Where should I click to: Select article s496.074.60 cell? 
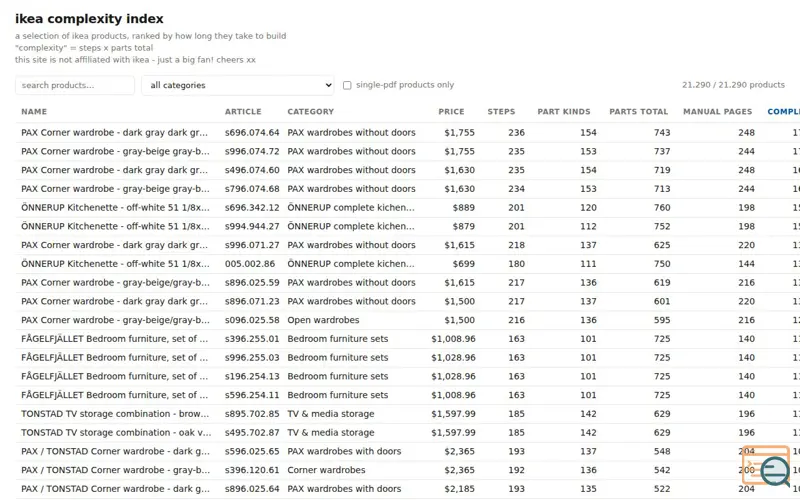click(252, 170)
